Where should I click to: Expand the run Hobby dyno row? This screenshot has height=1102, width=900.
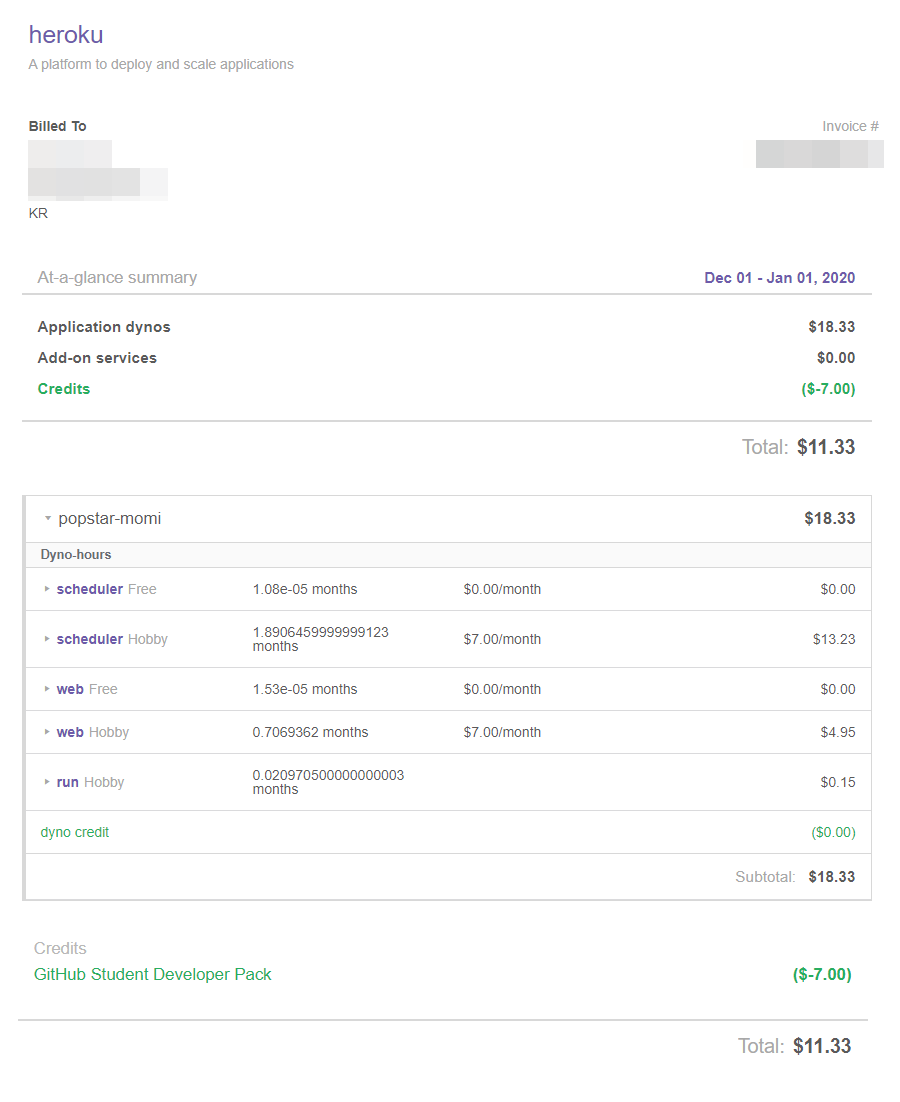point(47,782)
